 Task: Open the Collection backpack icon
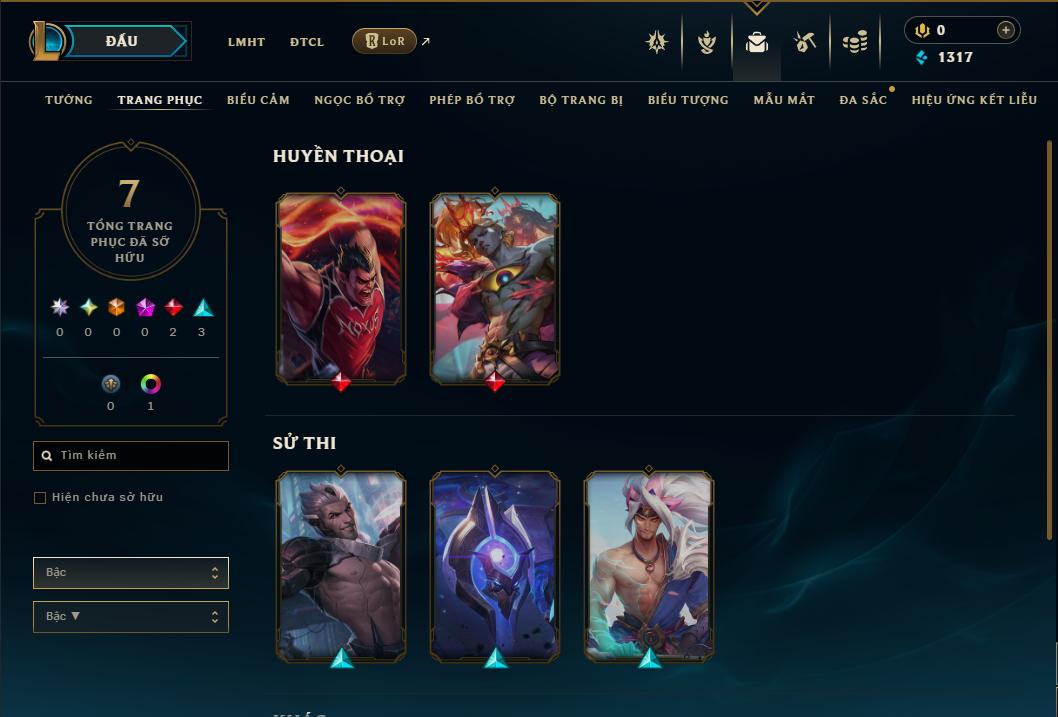coord(756,42)
